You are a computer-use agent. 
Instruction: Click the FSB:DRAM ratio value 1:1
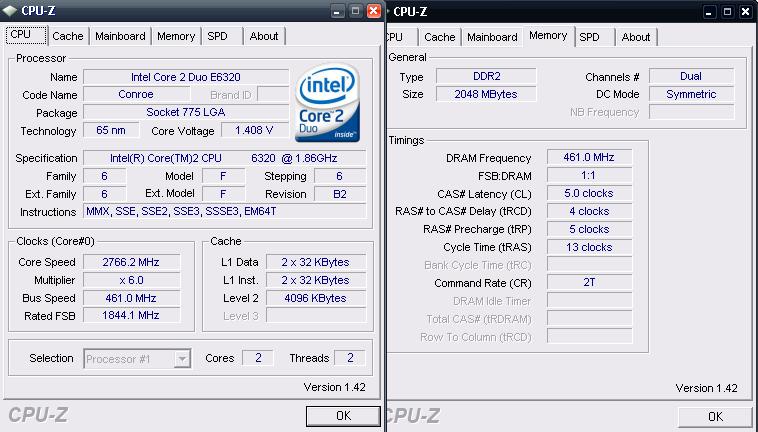589,175
